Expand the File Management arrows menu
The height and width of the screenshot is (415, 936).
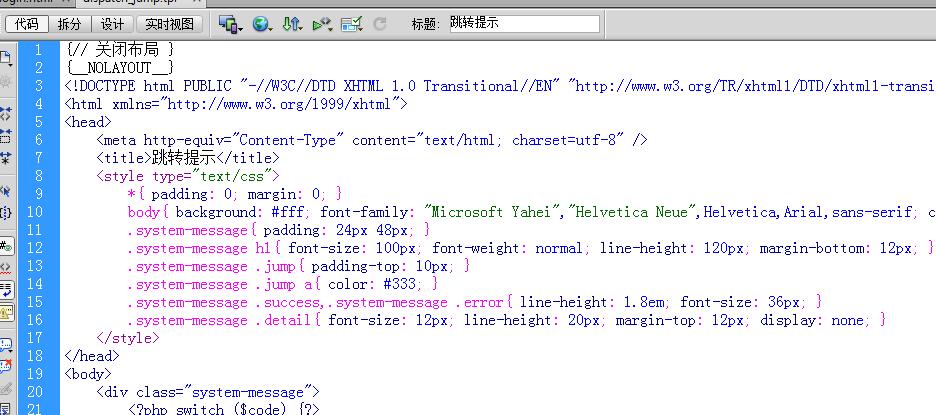pyautogui.click(x=292, y=24)
